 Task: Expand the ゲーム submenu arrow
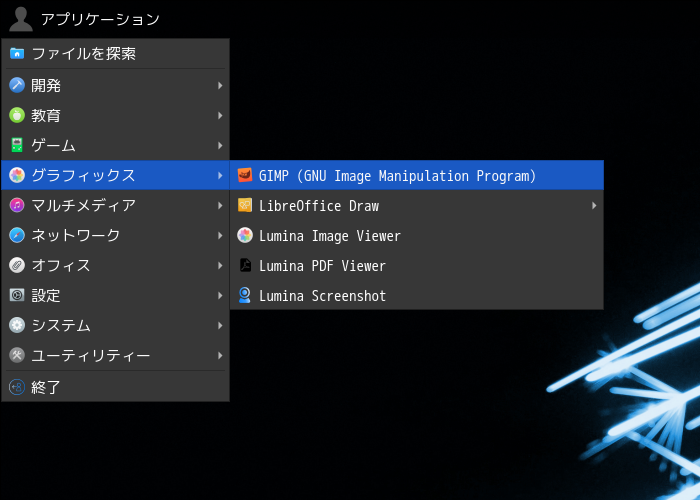(x=220, y=145)
